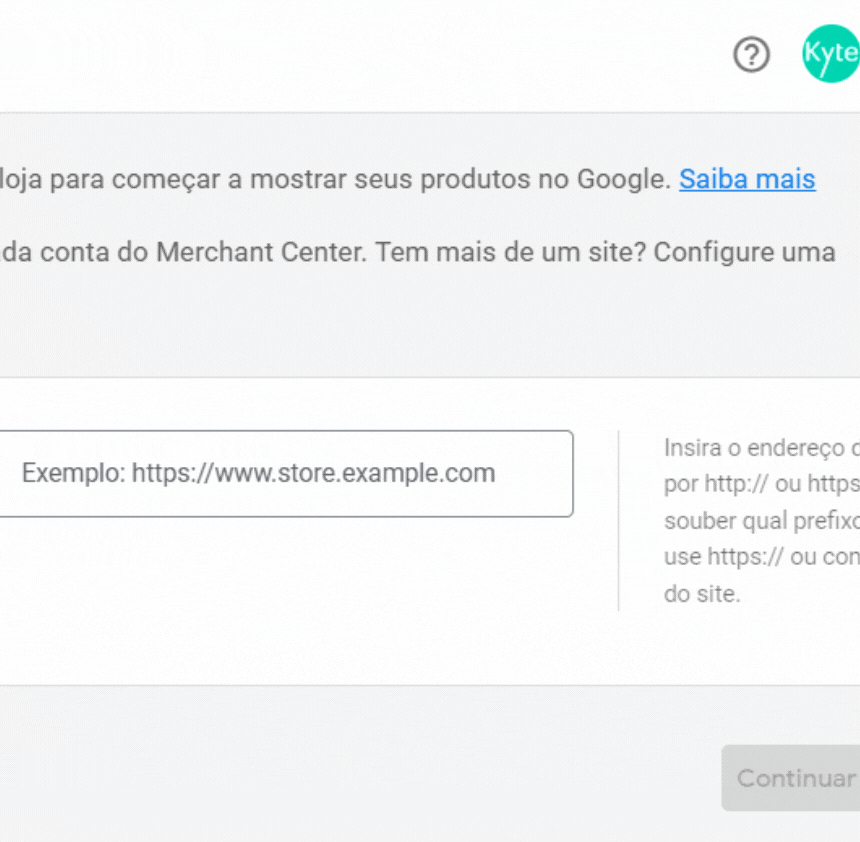Image resolution: width=860 pixels, height=842 pixels.
Task: Open the Kyte account avatar
Action: [x=831, y=54]
